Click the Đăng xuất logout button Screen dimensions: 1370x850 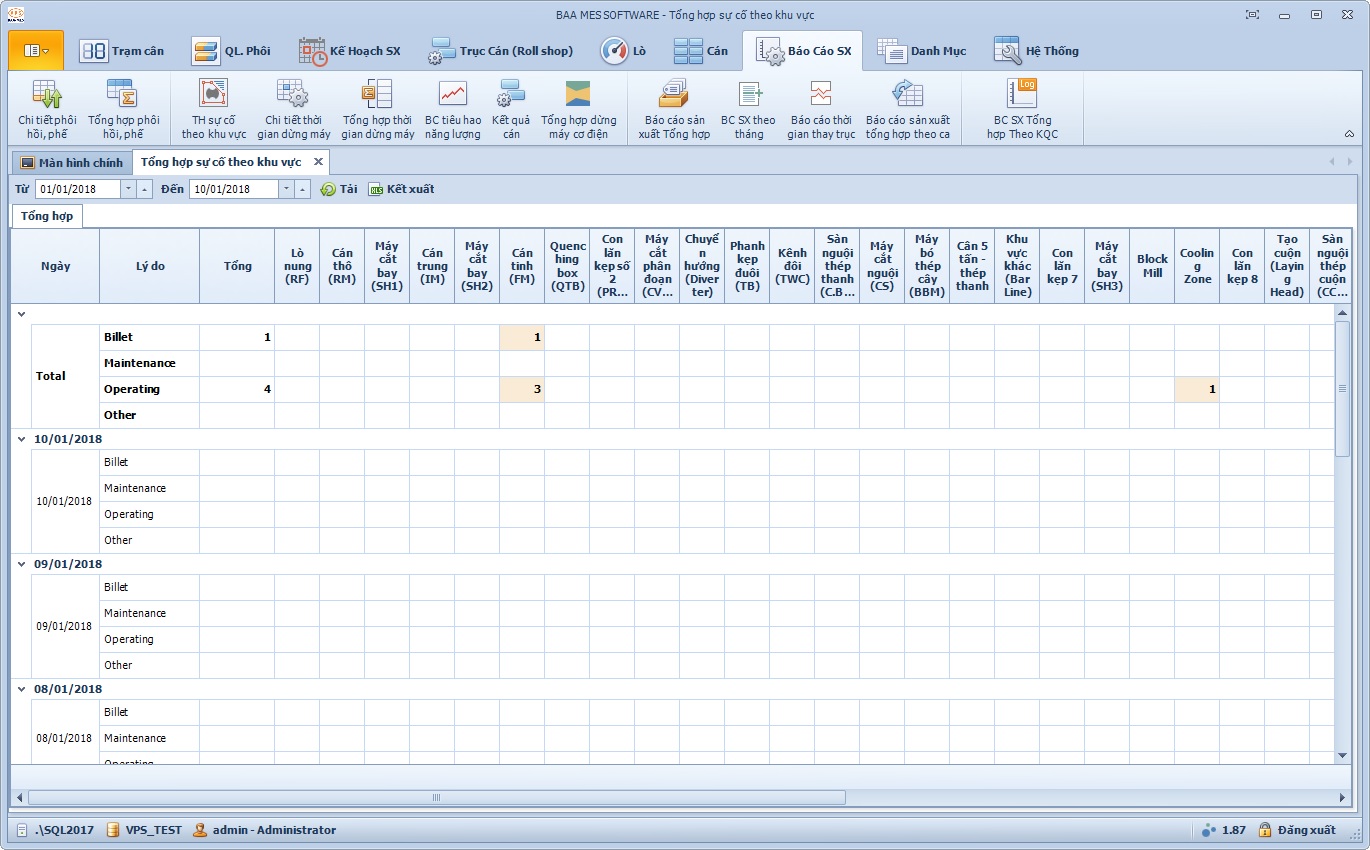point(1296,830)
